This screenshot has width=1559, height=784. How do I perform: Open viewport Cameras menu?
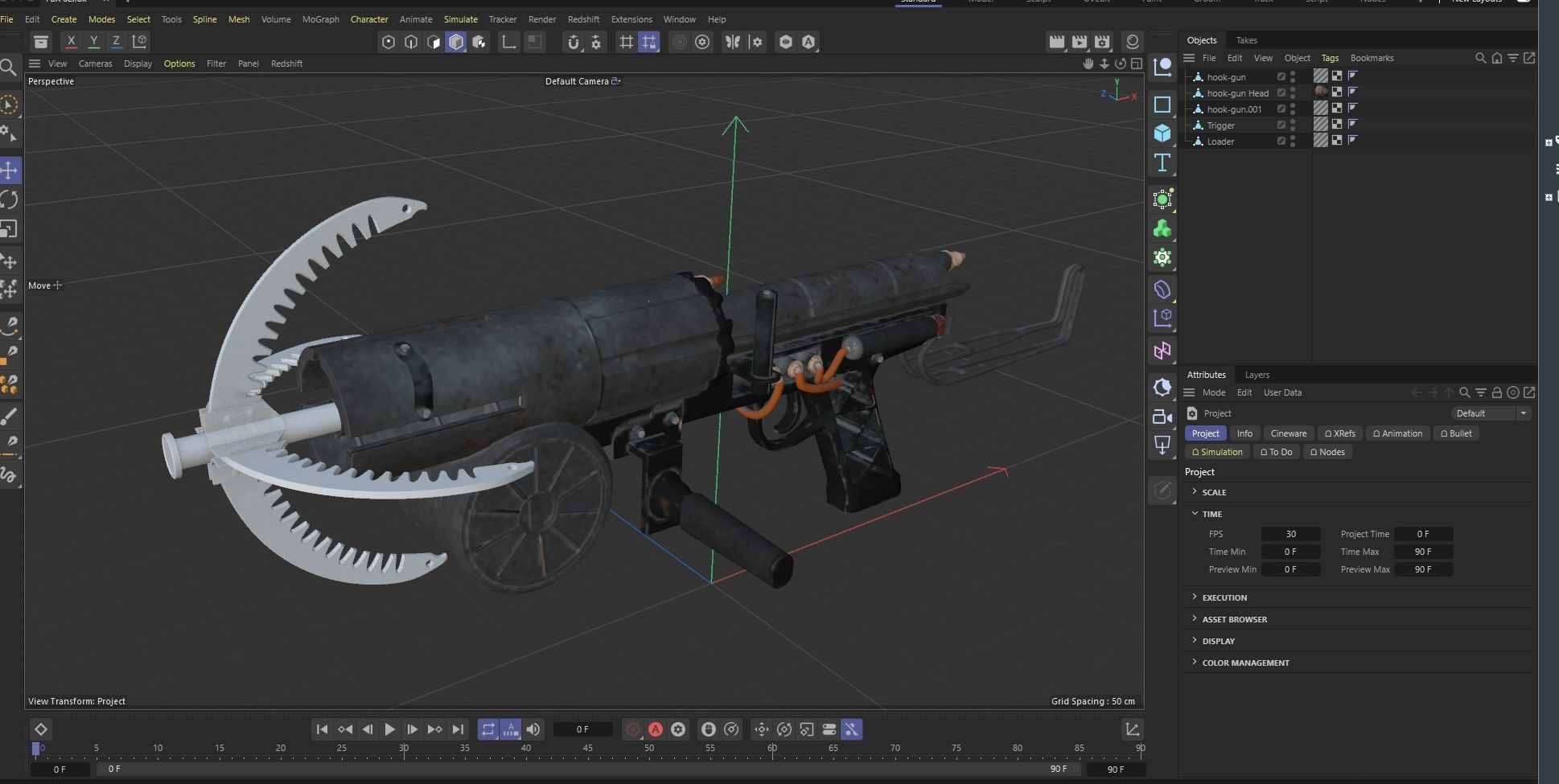click(x=95, y=64)
